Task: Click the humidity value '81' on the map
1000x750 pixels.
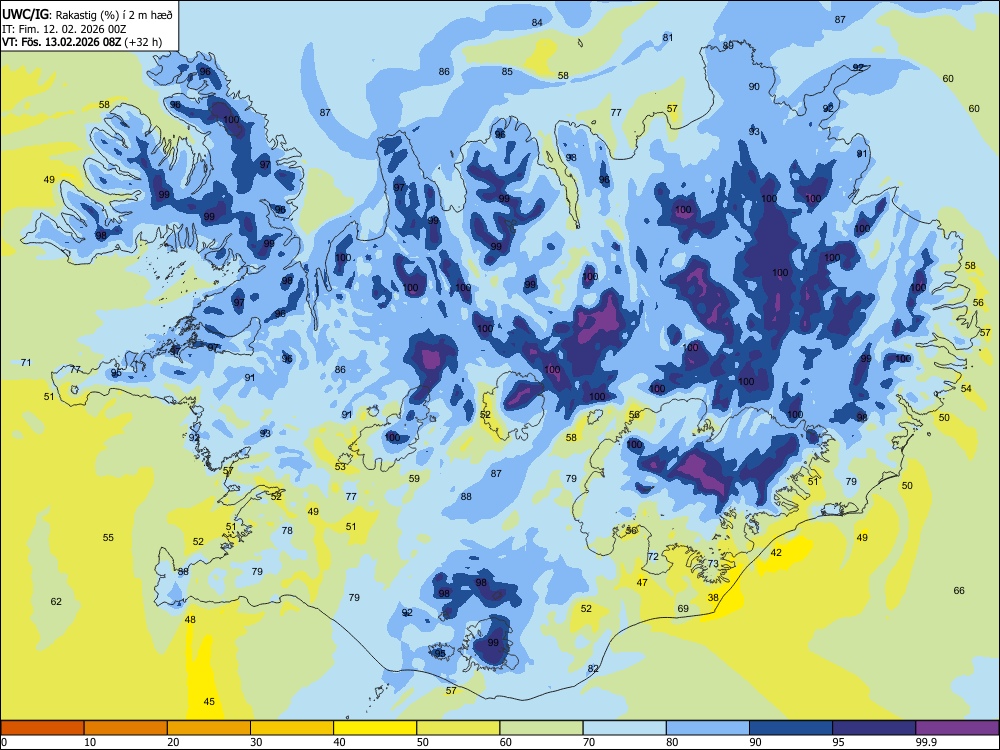Action: click(668, 38)
